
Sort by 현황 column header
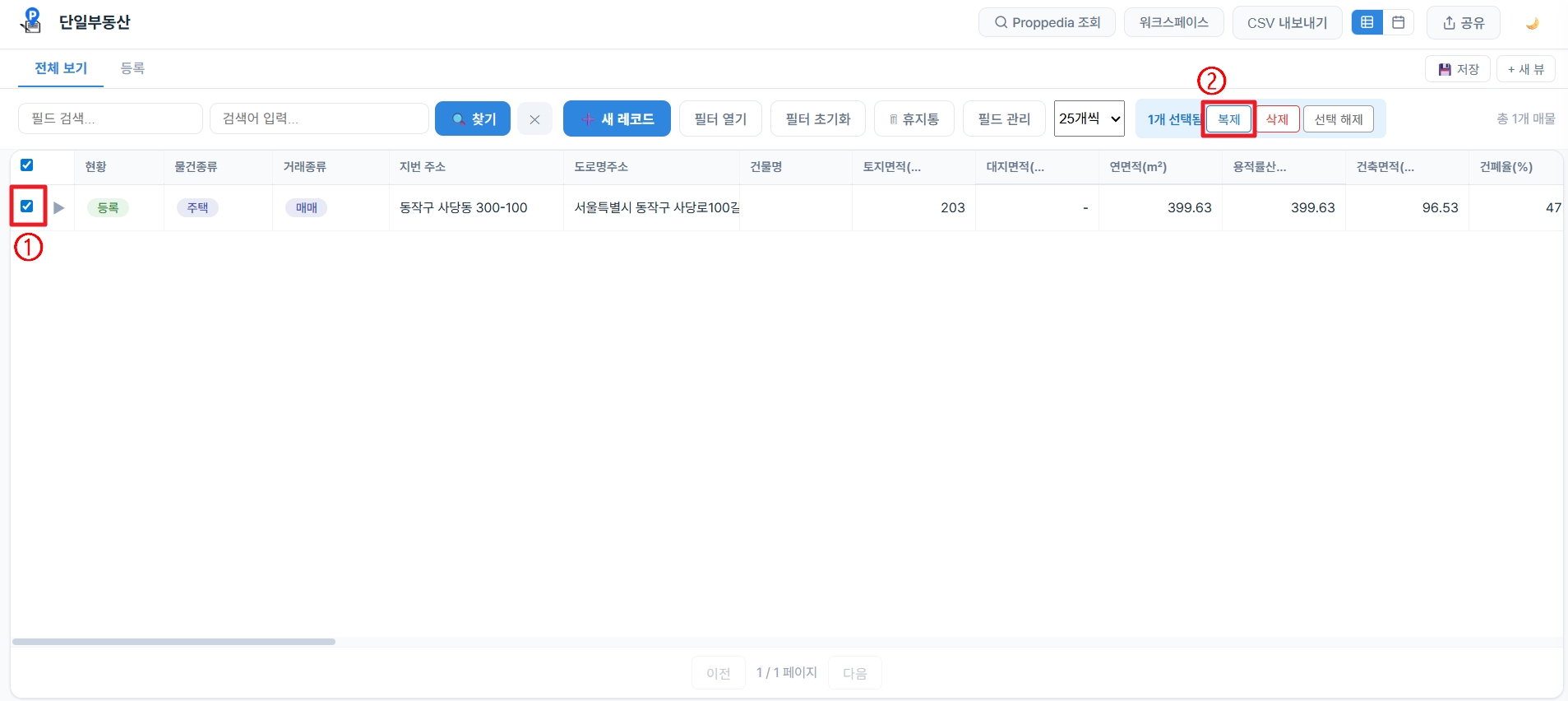coord(119,167)
